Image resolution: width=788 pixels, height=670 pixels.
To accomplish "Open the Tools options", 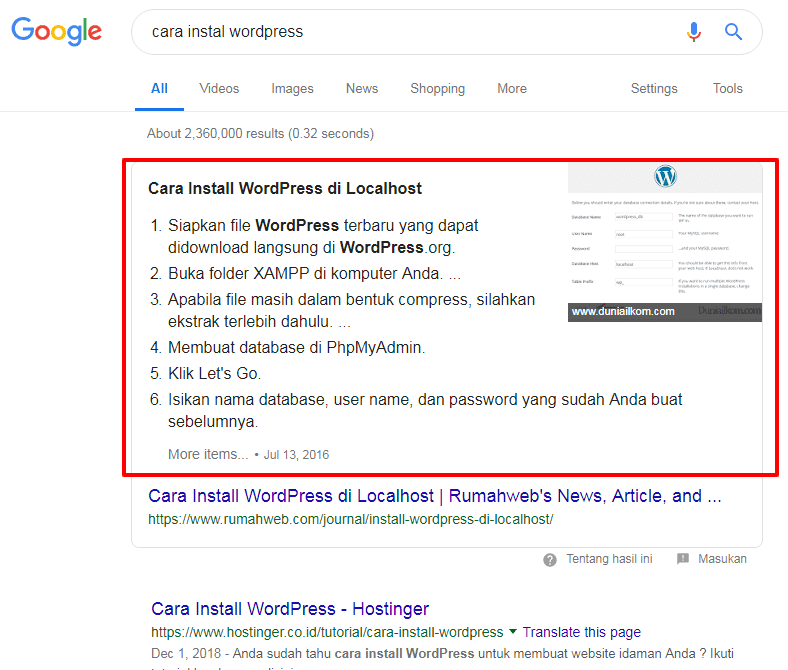I will (727, 89).
